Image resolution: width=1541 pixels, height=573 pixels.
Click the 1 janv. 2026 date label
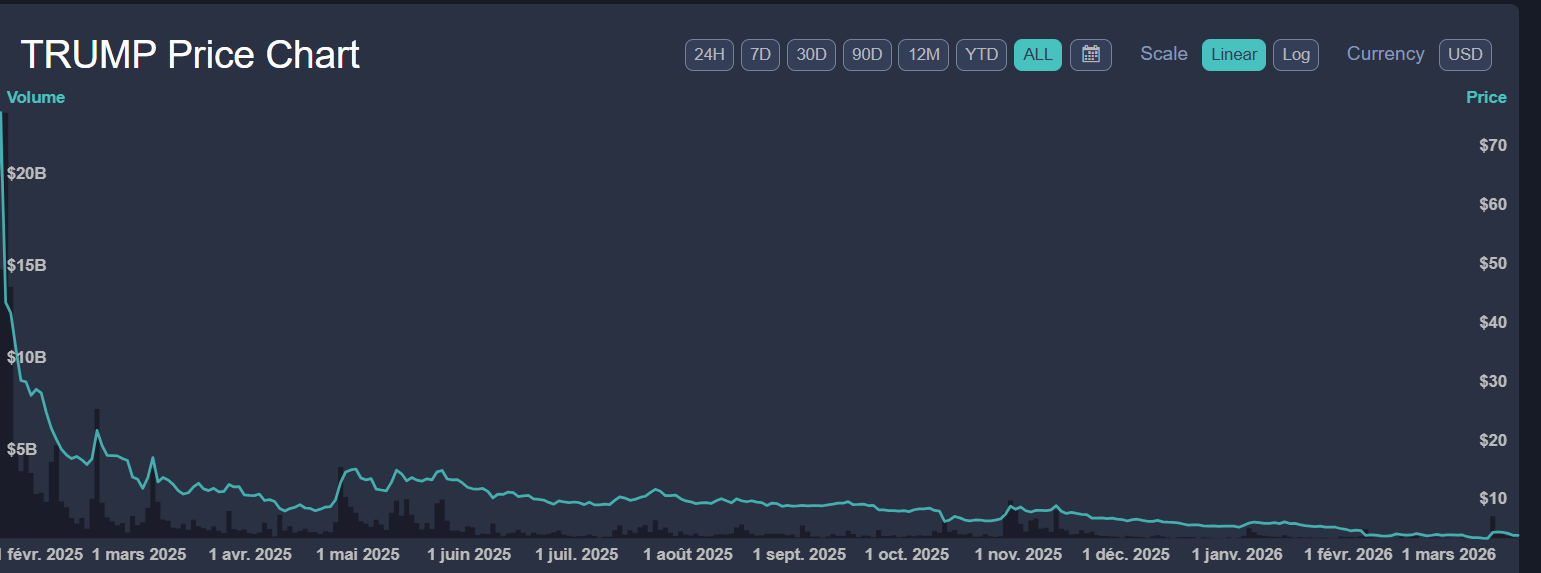click(x=1237, y=554)
